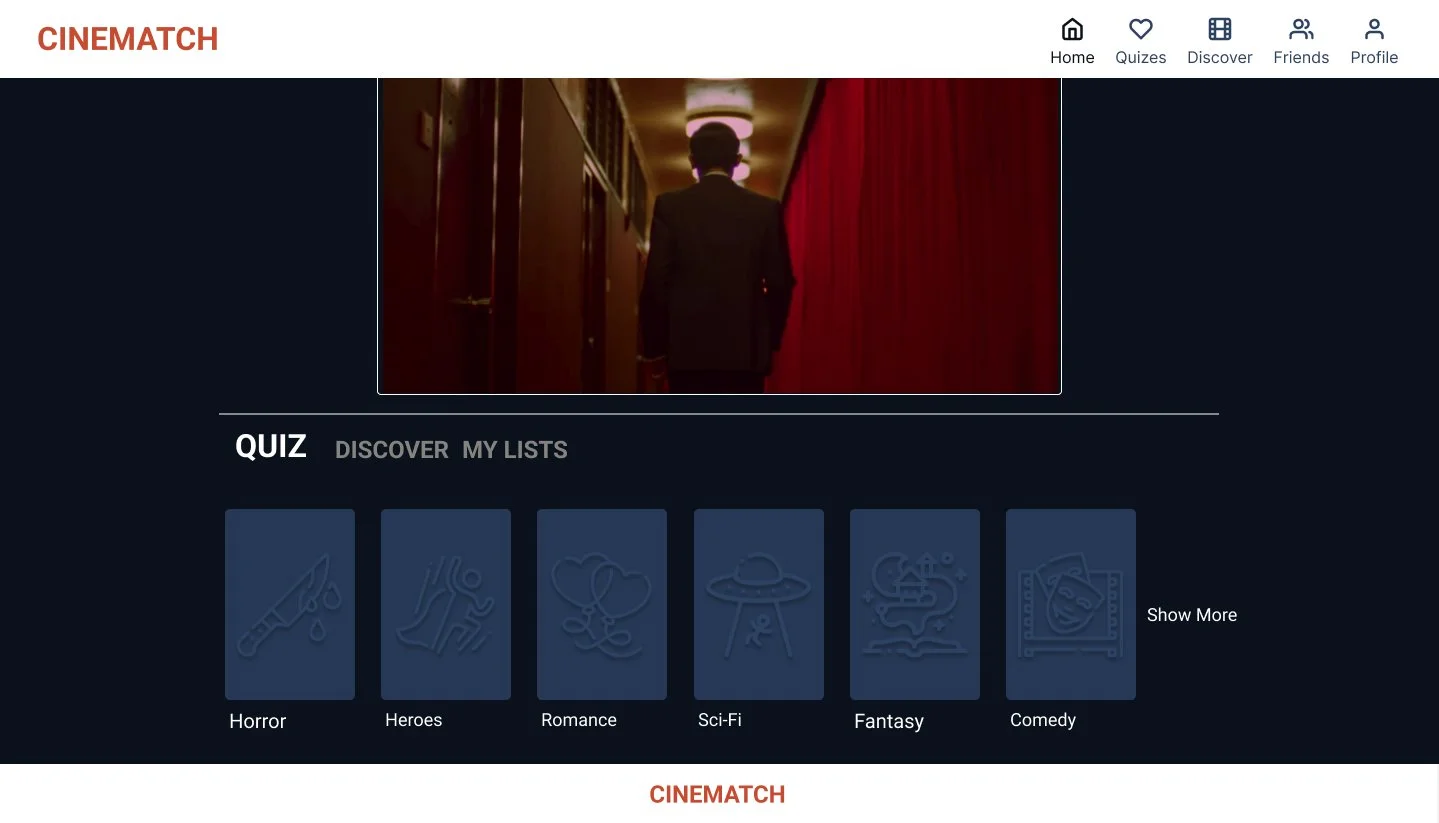This screenshot has width=1439, height=823.
Task: Click the Discover nav label in header
Action: pos(1220,57)
